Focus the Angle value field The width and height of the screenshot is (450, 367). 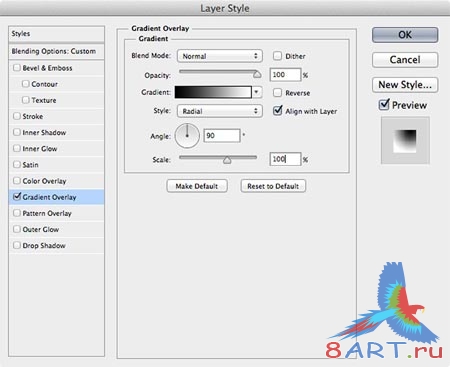[x=222, y=136]
